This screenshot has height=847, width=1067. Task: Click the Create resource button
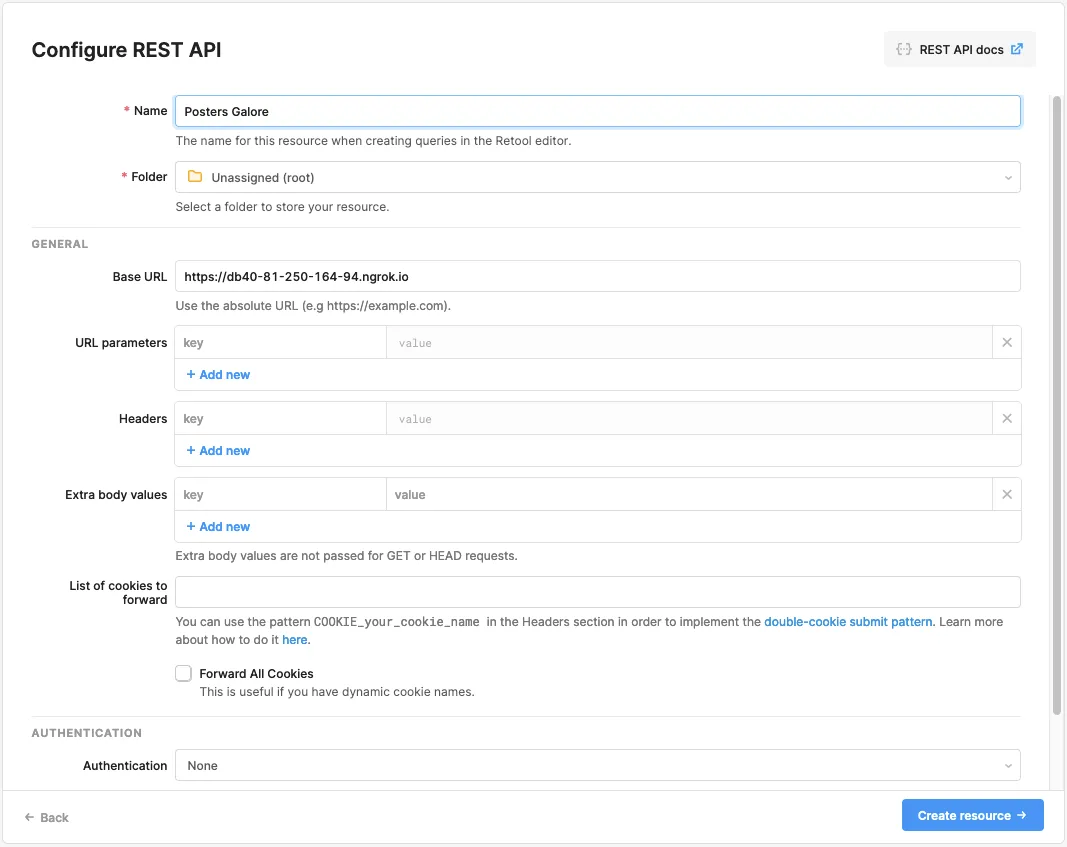click(x=972, y=815)
